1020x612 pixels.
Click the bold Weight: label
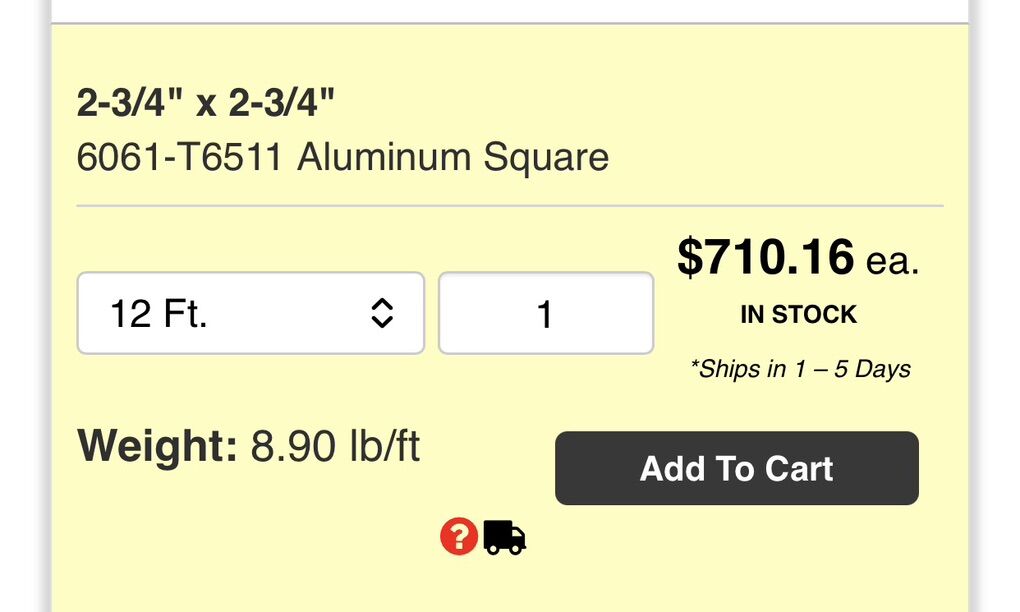[x=157, y=446]
